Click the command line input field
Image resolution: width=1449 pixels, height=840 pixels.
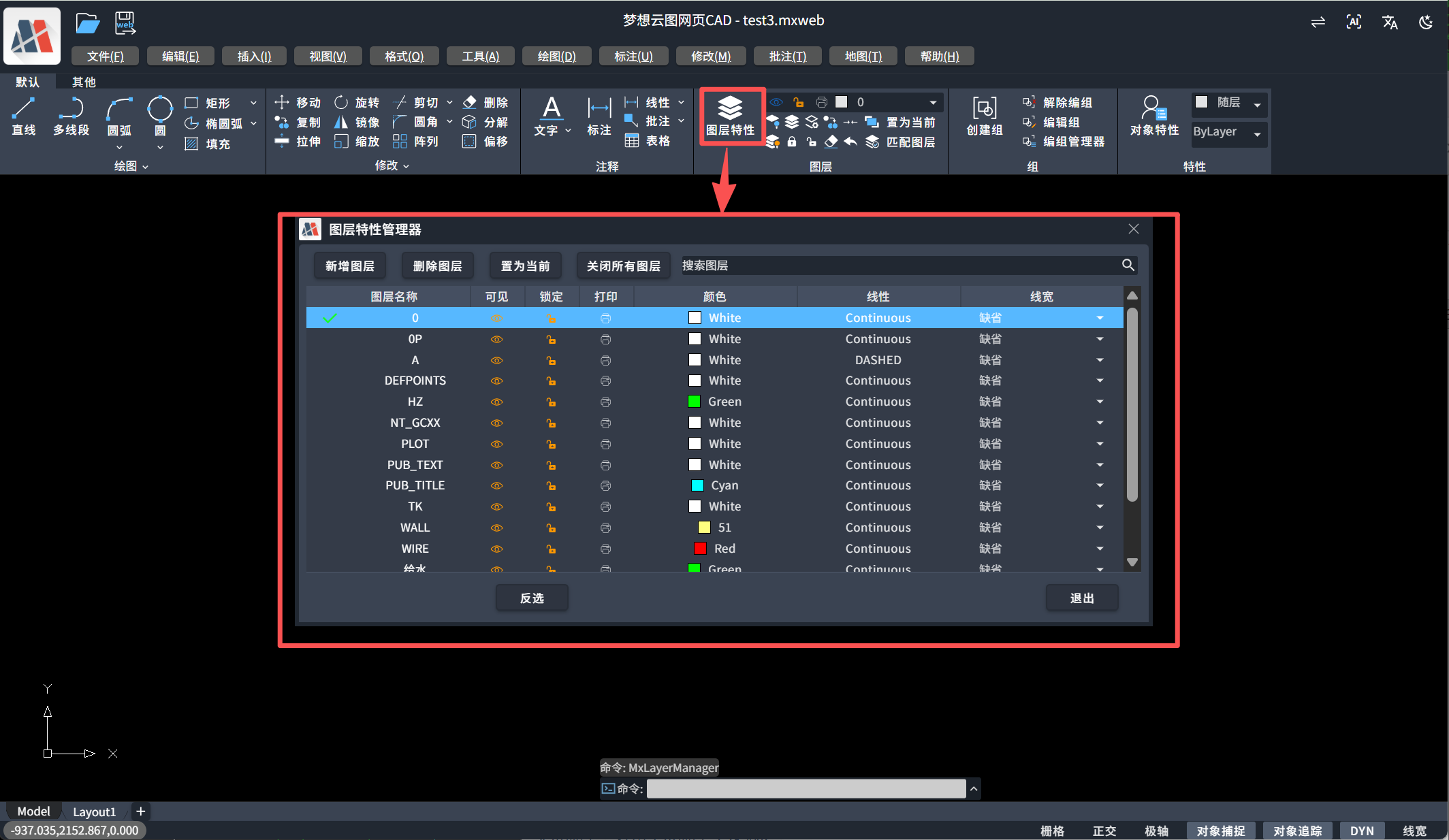tap(806, 788)
